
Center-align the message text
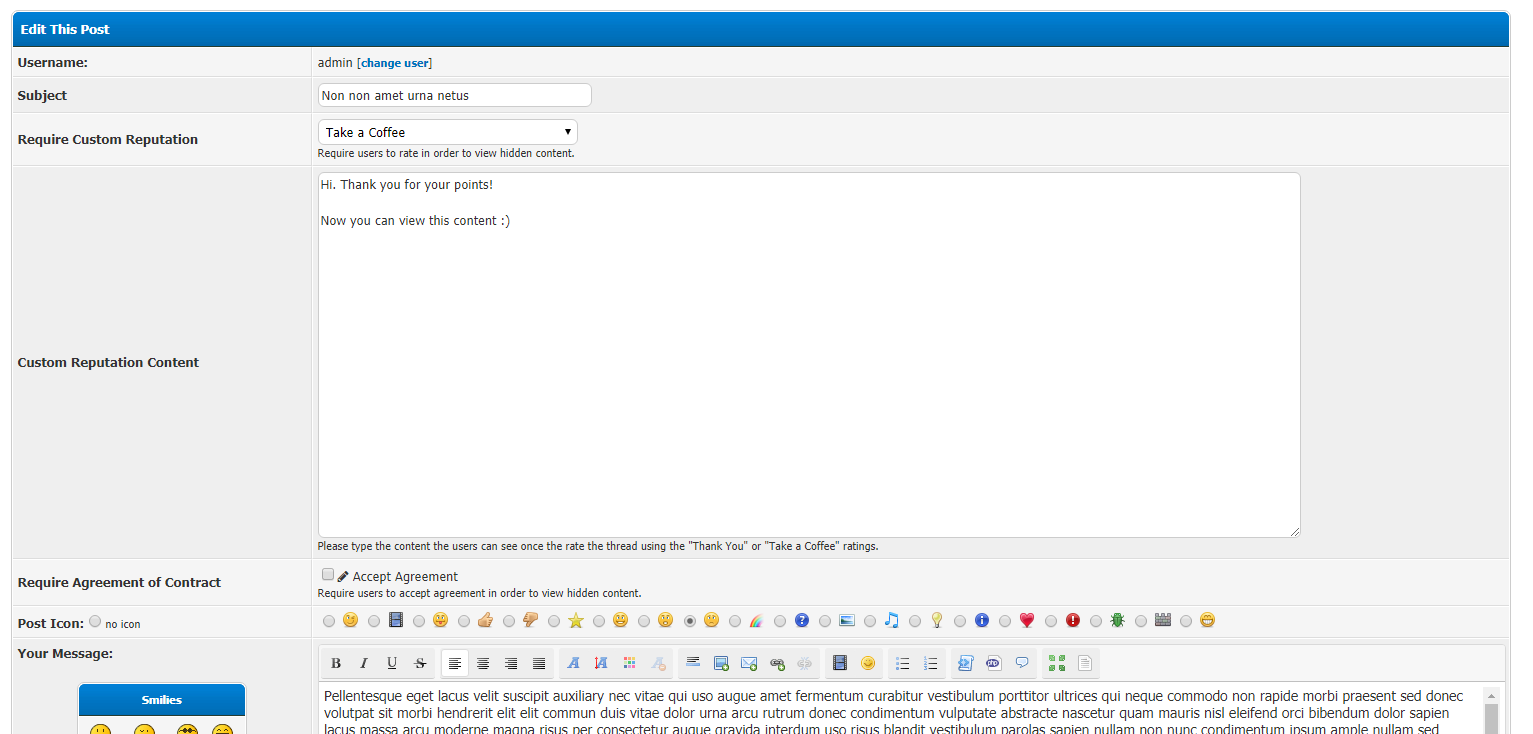coord(483,663)
